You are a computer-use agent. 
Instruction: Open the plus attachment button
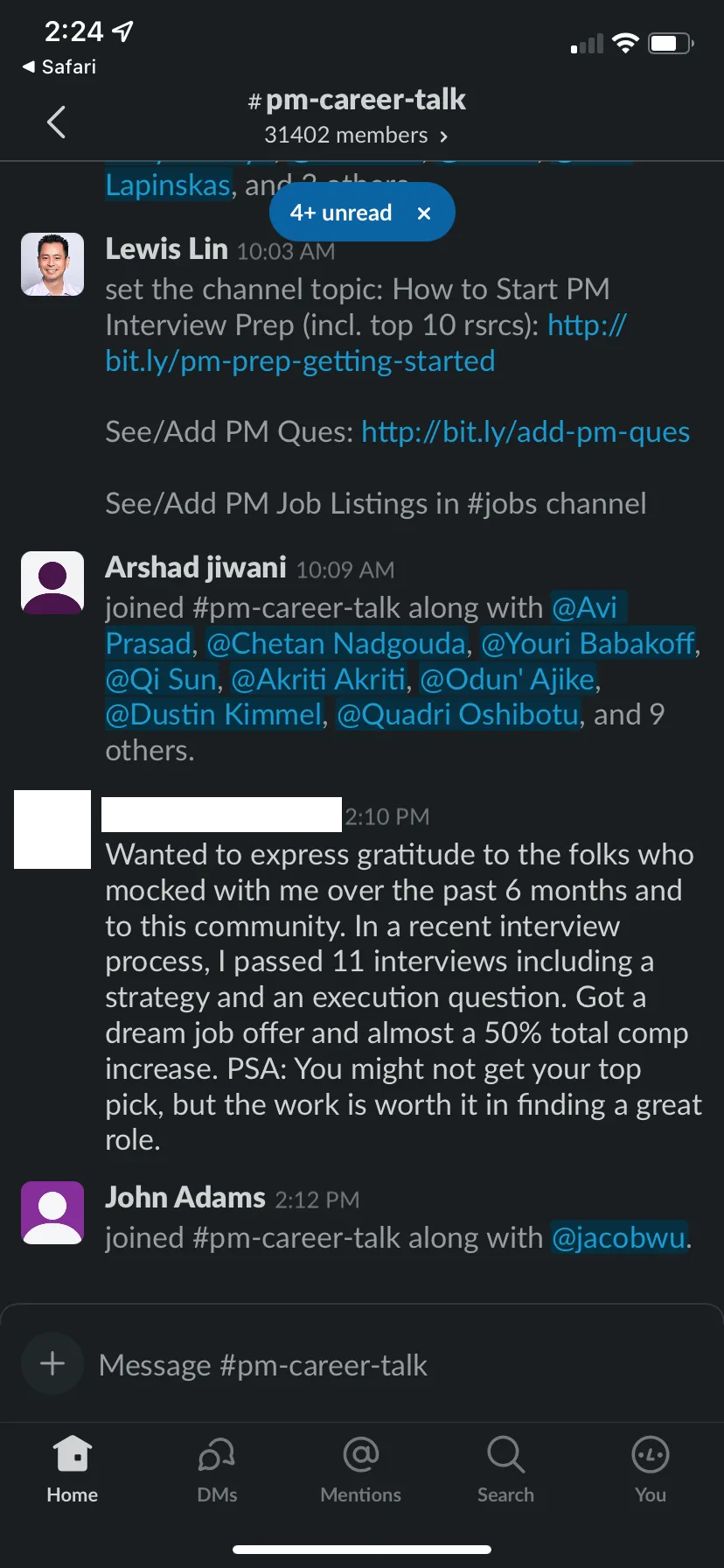(x=52, y=1363)
